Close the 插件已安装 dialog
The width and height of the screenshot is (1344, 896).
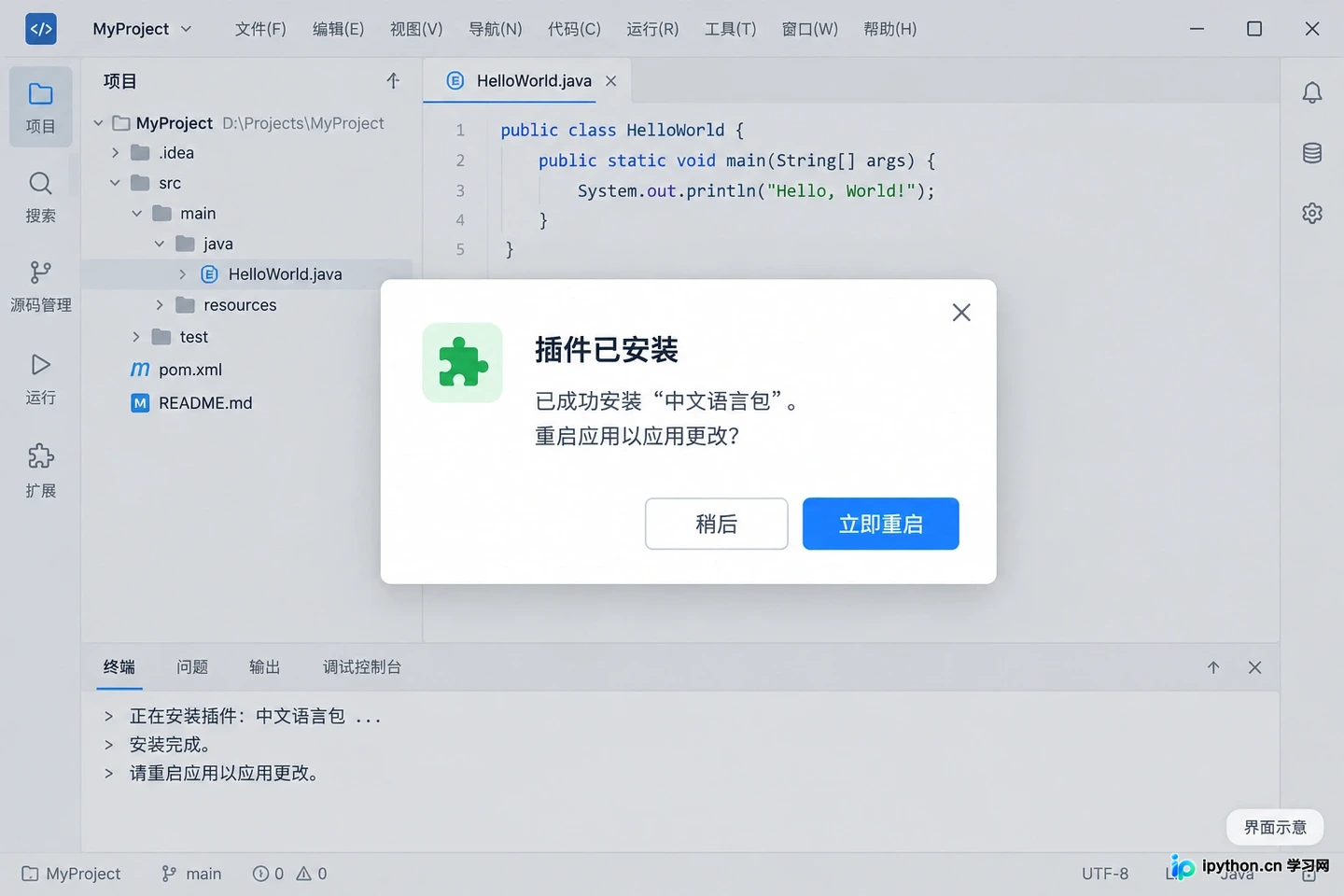(x=961, y=313)
